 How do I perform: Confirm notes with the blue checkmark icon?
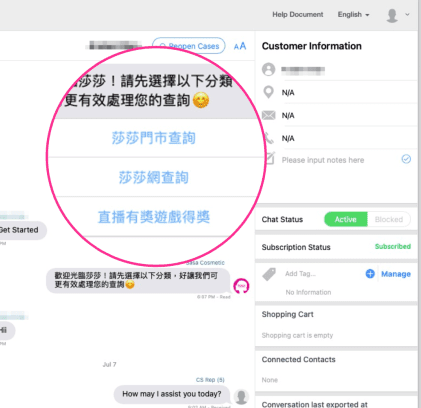point(406,159)
